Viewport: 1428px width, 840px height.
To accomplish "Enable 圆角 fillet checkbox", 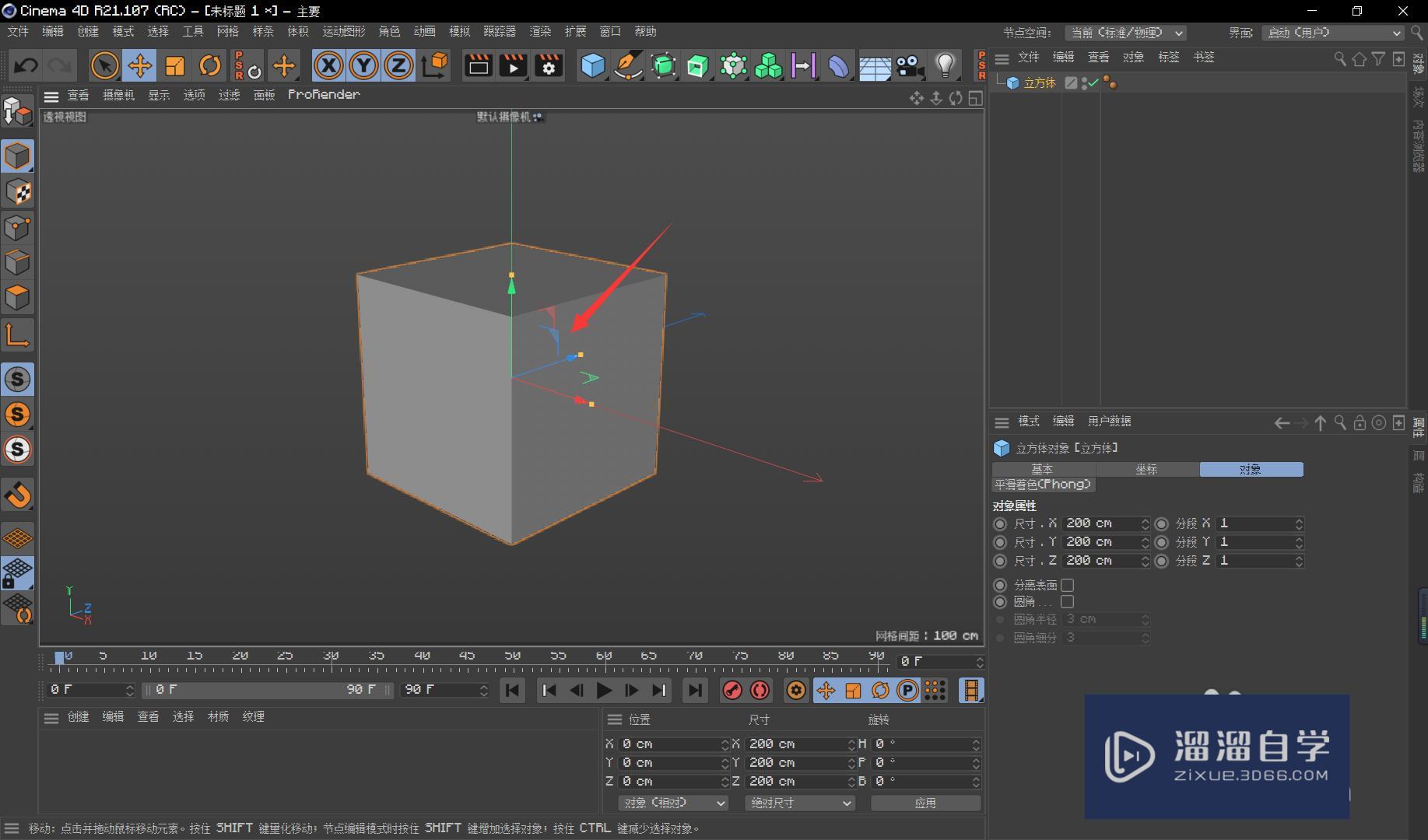I will click(1068, 602).
